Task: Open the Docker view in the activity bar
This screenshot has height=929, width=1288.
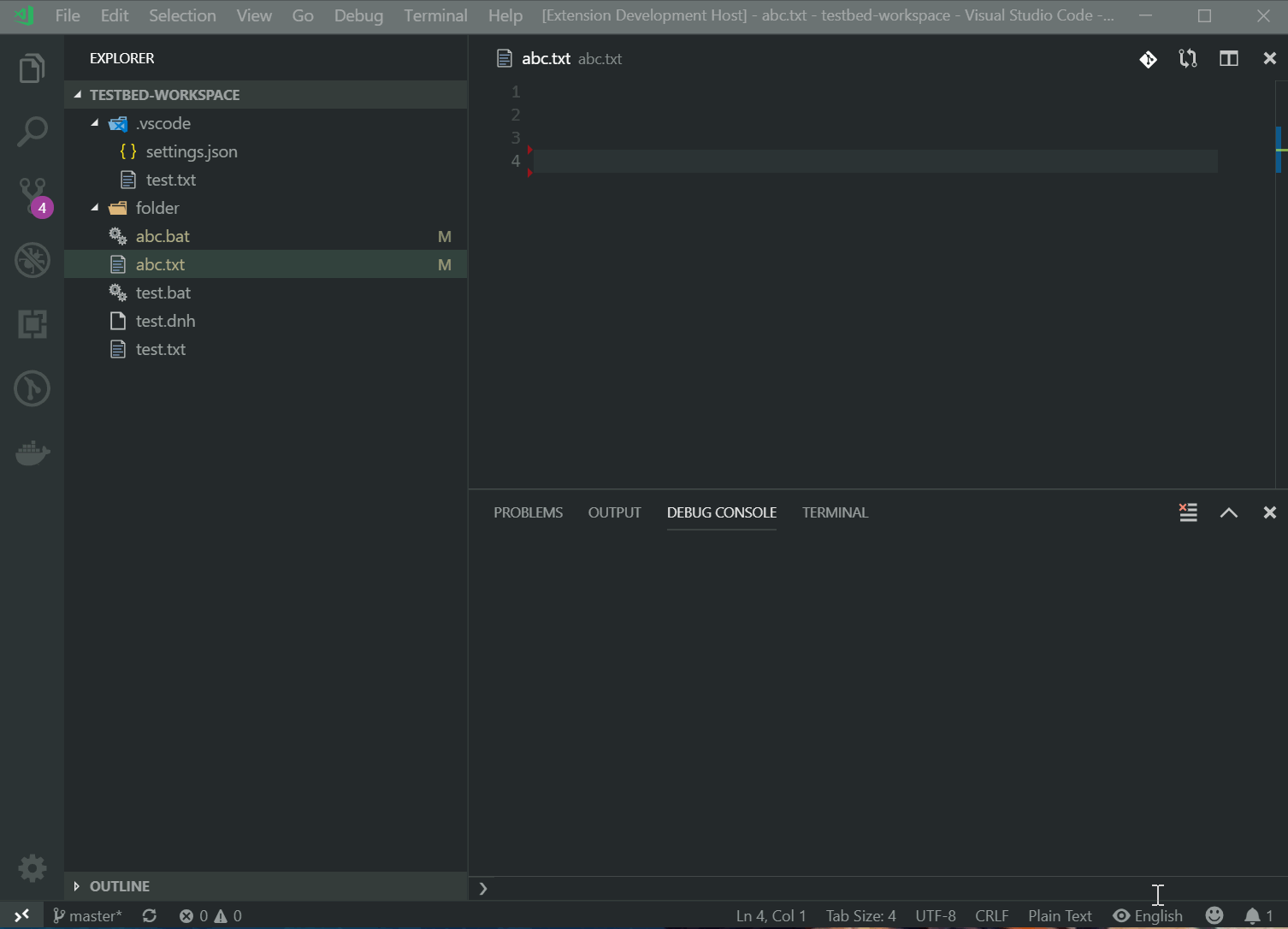Action: [32, 453]
